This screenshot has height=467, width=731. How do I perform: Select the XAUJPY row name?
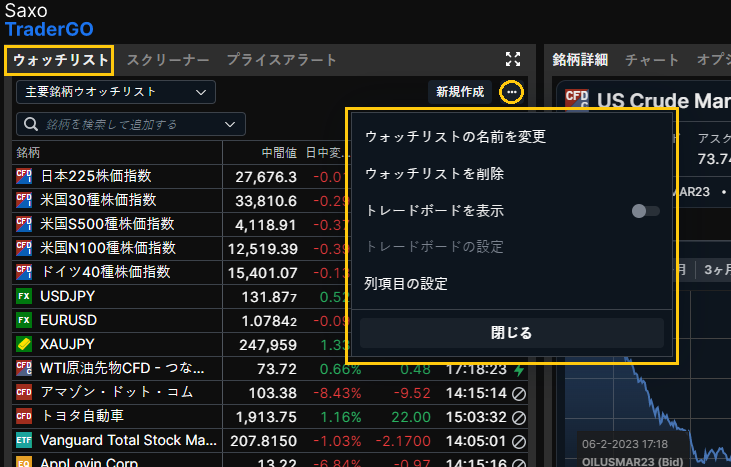pyautogui.click(x=67, y=344)
